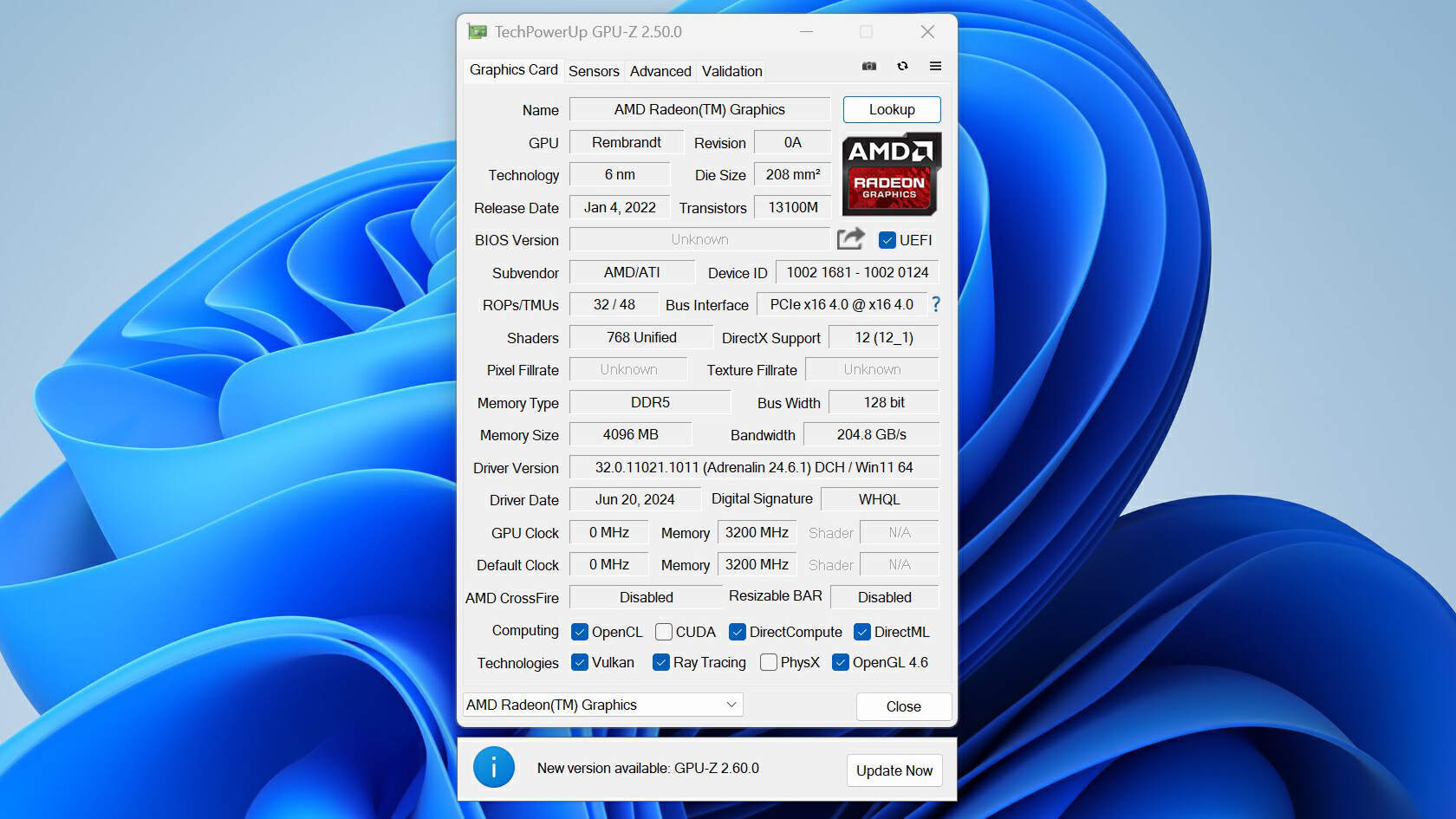Click the refresh icon in GPU-Z toolbar
Screen dimensions: 1456x819
click(x=902, y=66)
